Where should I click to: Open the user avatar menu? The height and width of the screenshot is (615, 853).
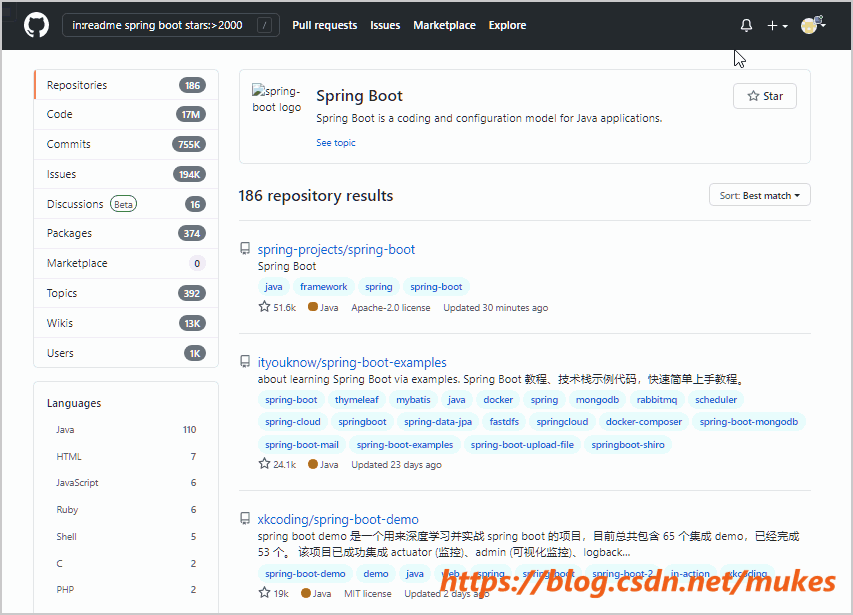(813, 25)
